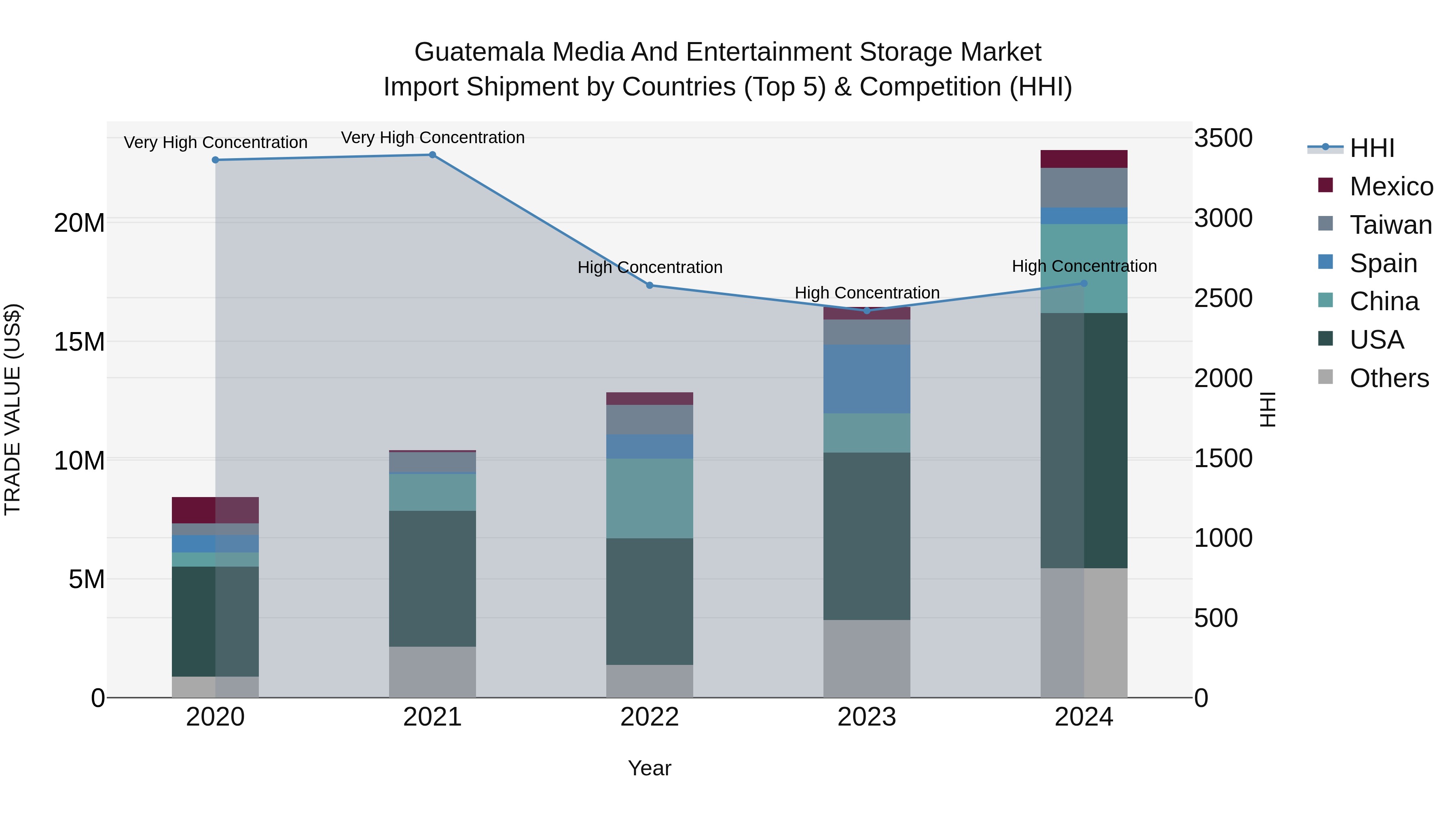Click the Taiwan legend color swatch
Image resolution: width=1456 pixels, height=819 pixels.
point(1325,223)
